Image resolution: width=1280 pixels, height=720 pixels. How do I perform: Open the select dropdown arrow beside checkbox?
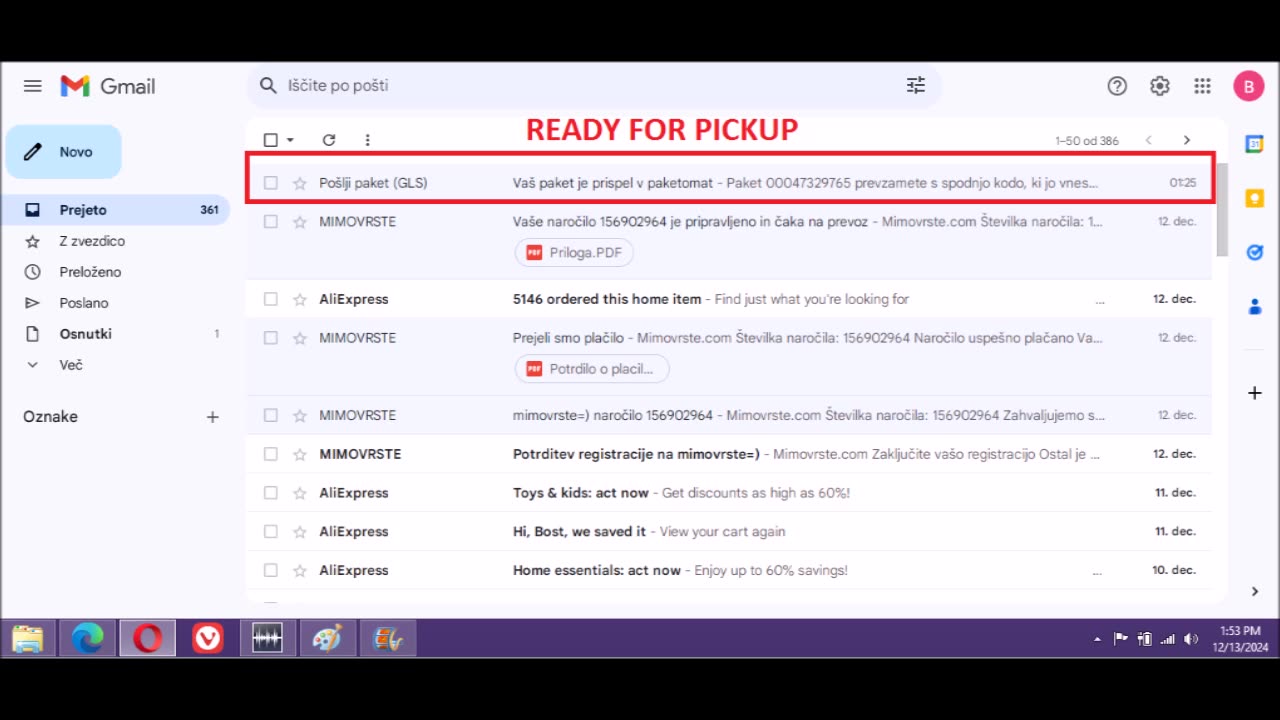[291, 141]
